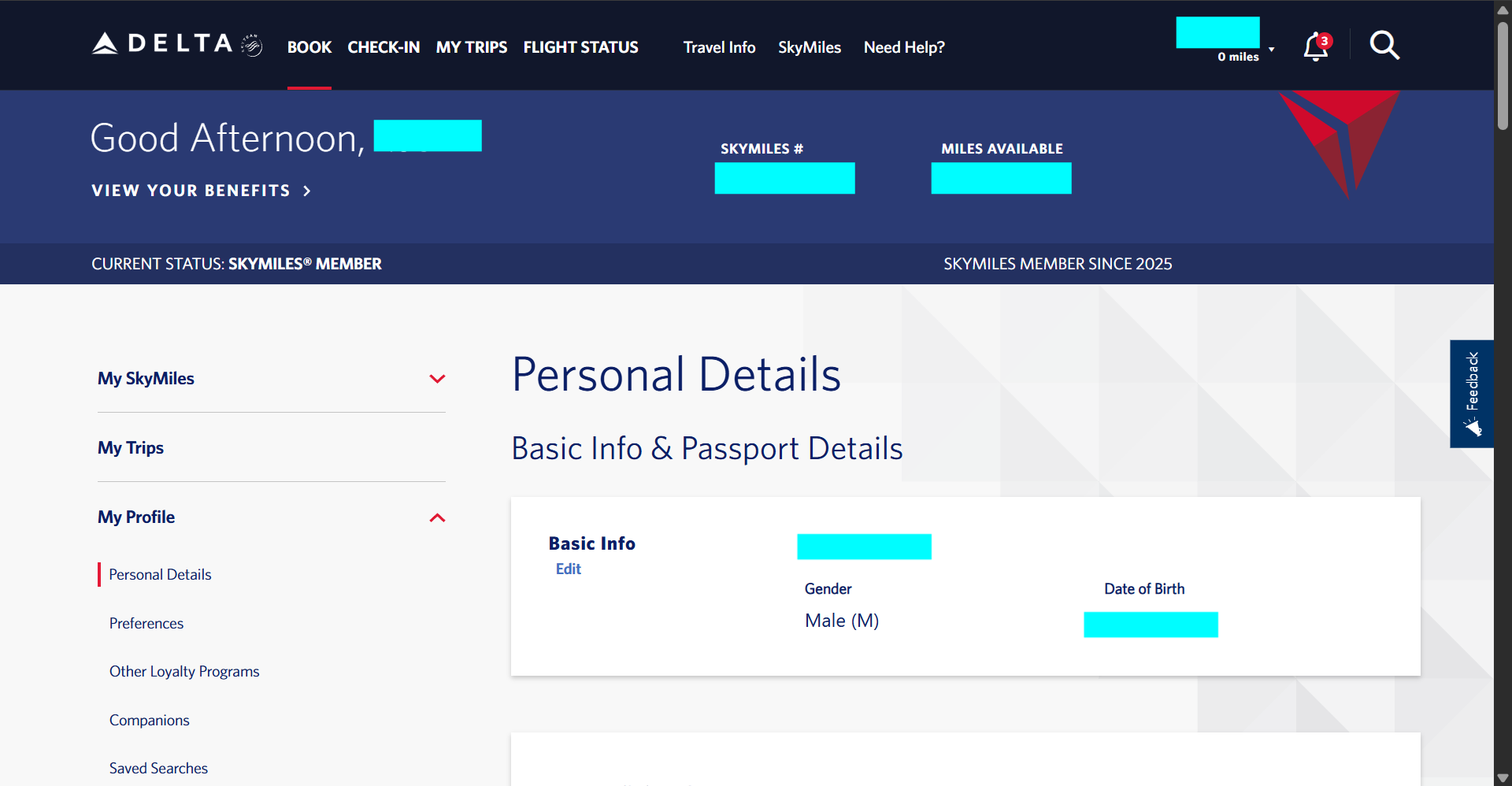Screen dimensions: 1512x786
Task: Click Edit under Basic Info
Action: point(568,569)
